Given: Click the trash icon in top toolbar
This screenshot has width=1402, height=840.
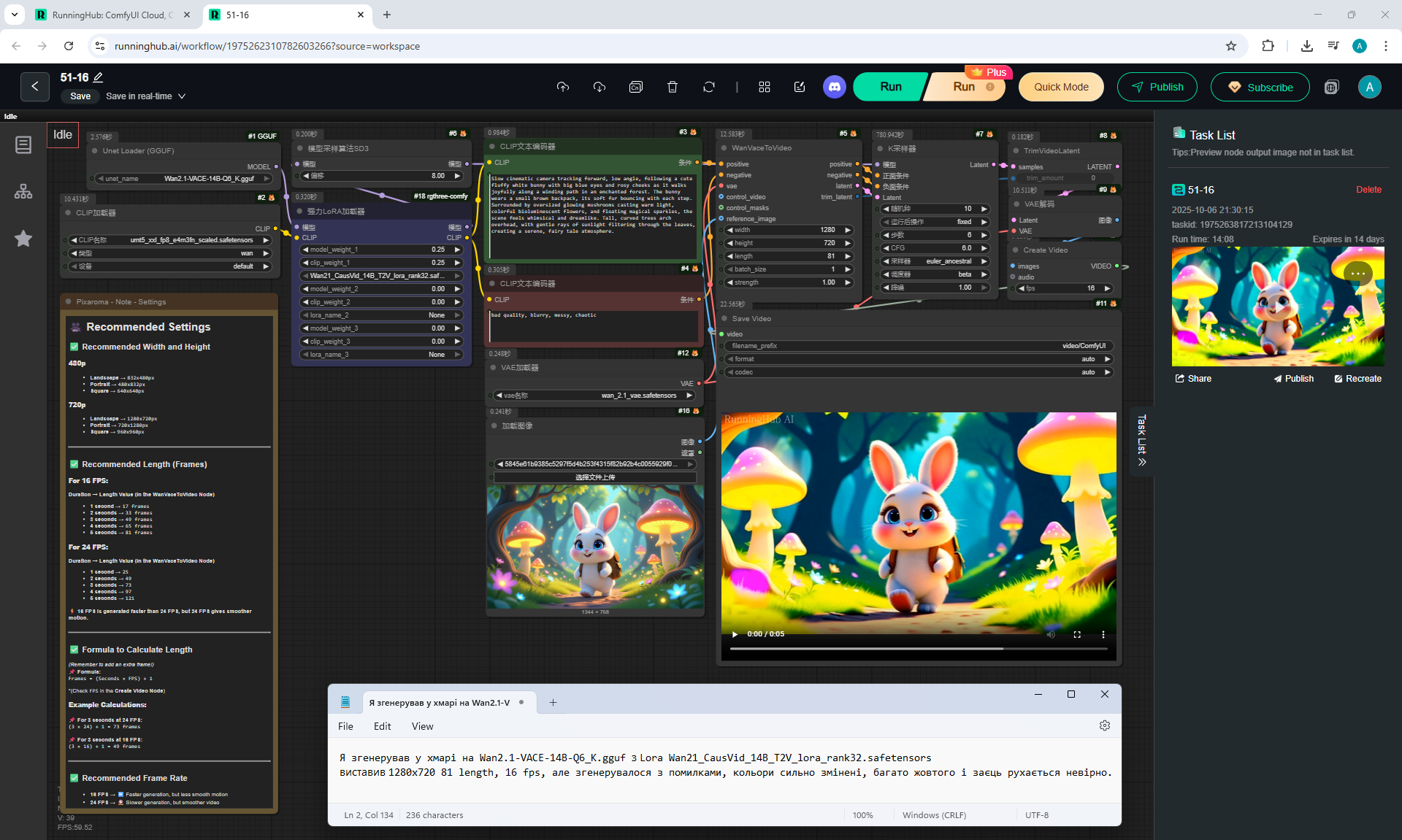Looking at the screenshot, I should 673,87.
